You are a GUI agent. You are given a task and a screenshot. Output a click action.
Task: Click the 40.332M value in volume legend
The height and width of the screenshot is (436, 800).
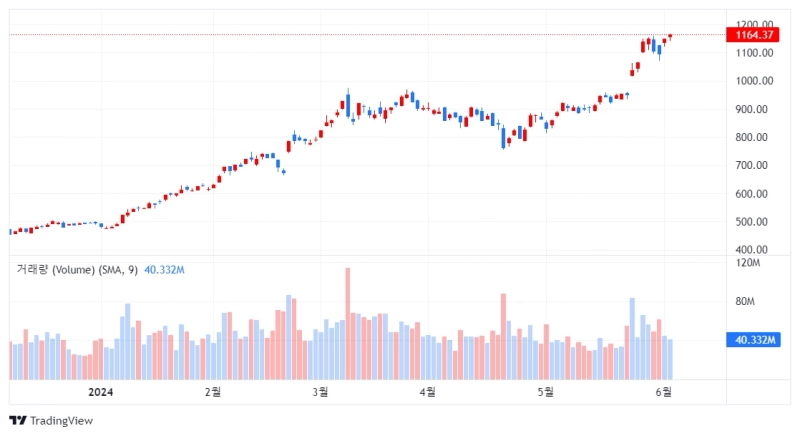164,270
